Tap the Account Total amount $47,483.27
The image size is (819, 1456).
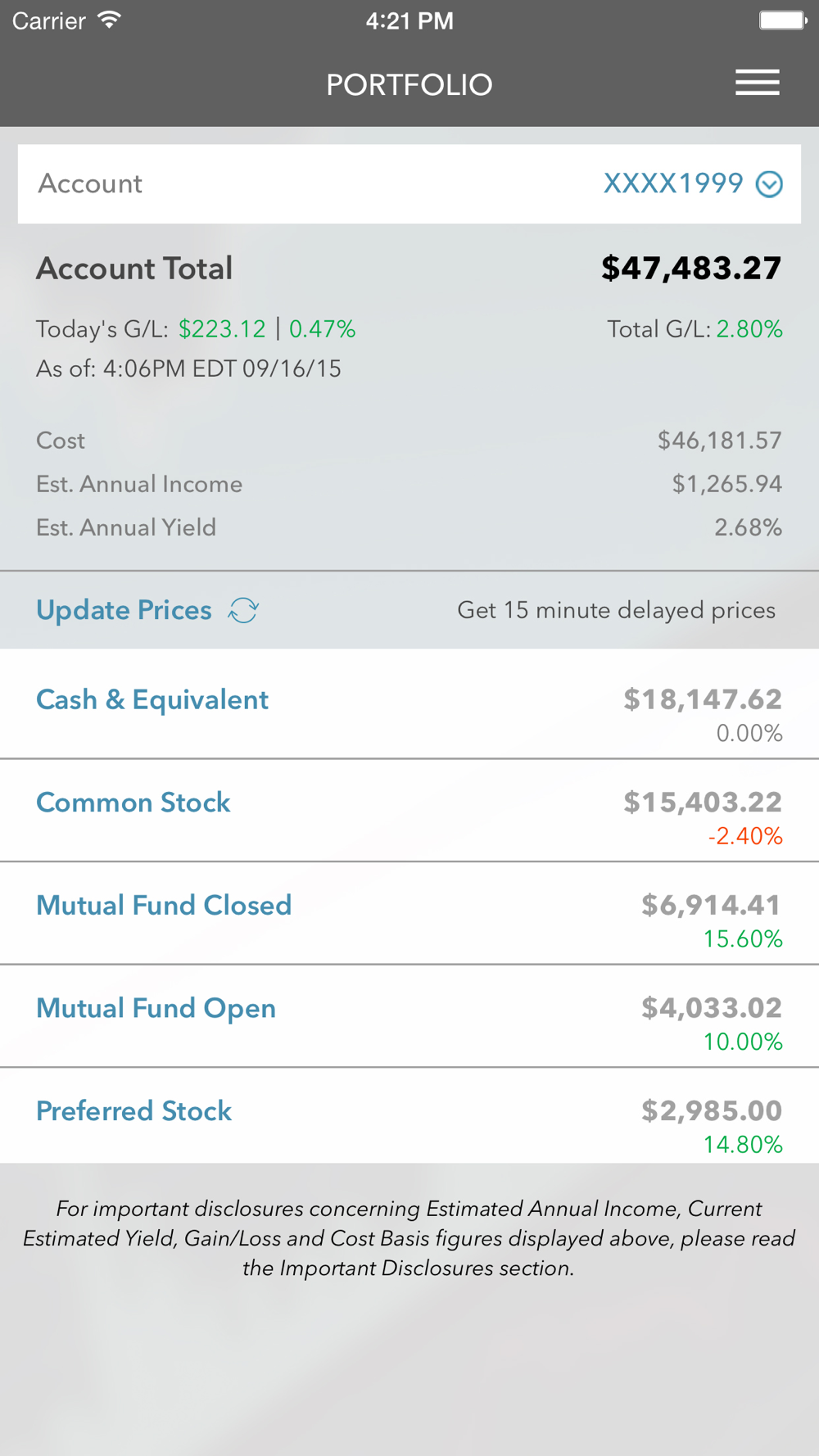point(691,269)
